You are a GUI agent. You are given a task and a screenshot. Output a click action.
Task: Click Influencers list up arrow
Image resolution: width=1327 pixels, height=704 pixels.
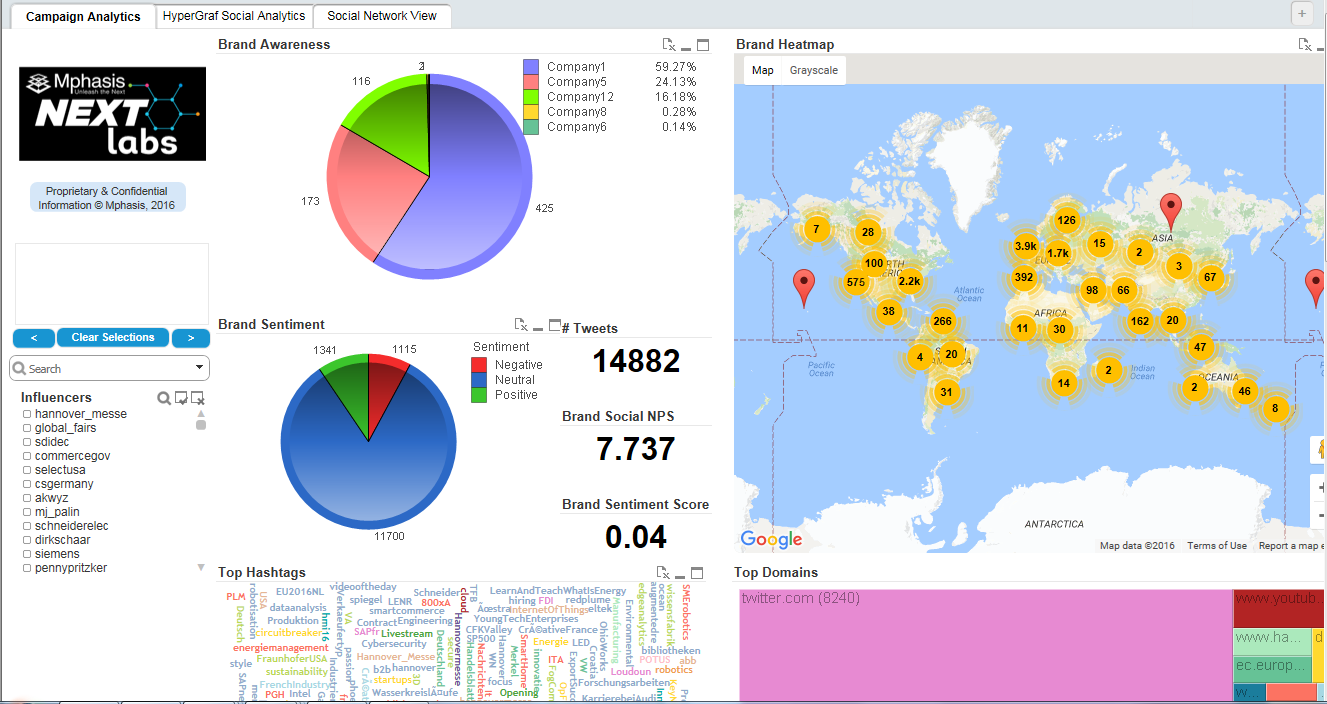coord(201,413)
